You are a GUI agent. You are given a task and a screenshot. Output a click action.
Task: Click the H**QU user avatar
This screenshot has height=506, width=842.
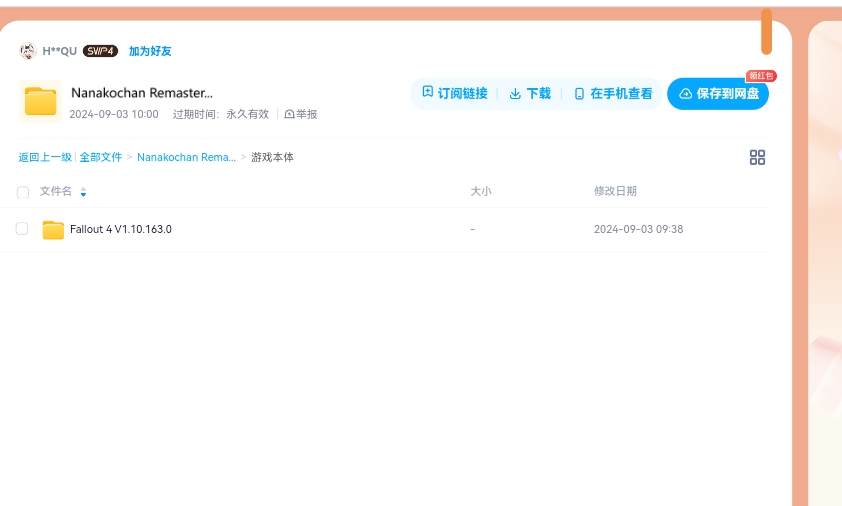pyautogui.click(x=28, y=51)
